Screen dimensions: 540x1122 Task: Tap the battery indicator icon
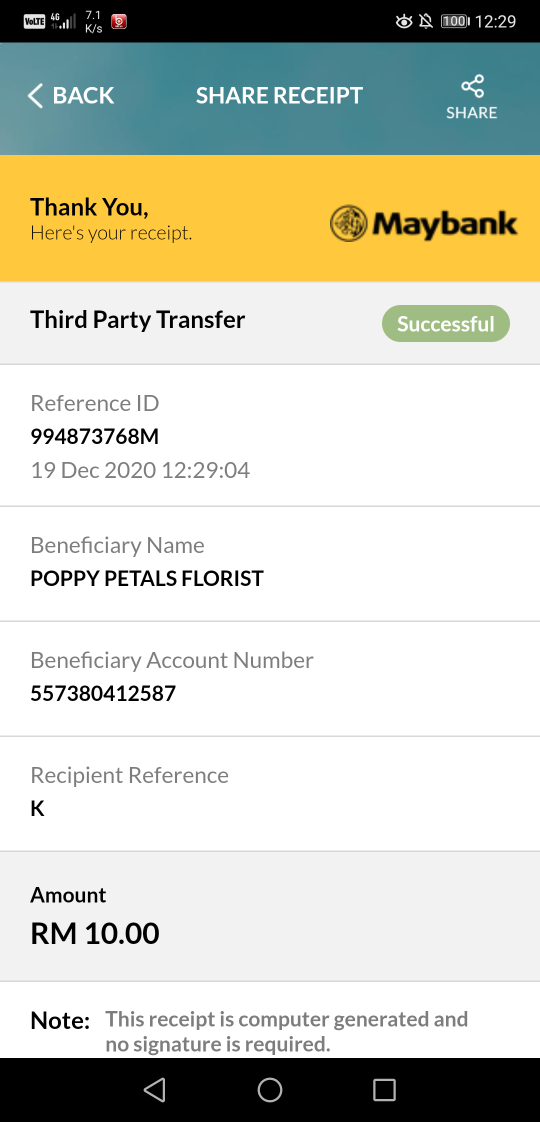click(x=455, y=21)
